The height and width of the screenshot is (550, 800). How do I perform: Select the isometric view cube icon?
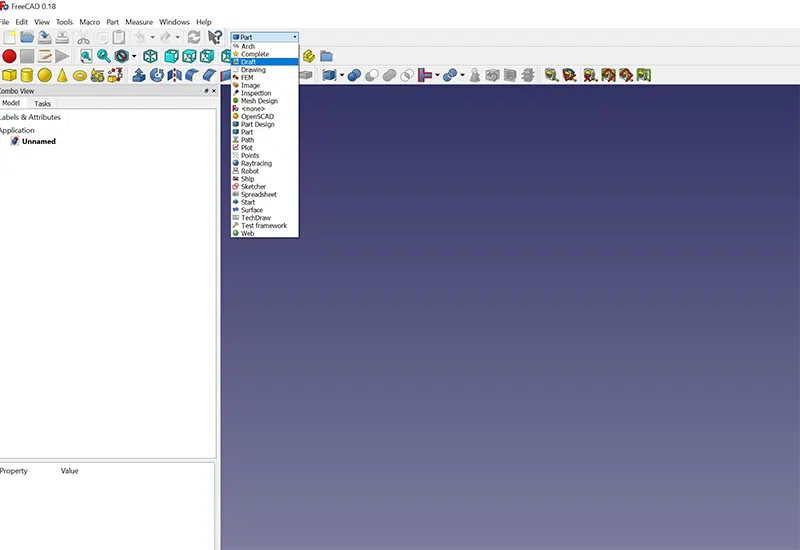coord(151,56)
